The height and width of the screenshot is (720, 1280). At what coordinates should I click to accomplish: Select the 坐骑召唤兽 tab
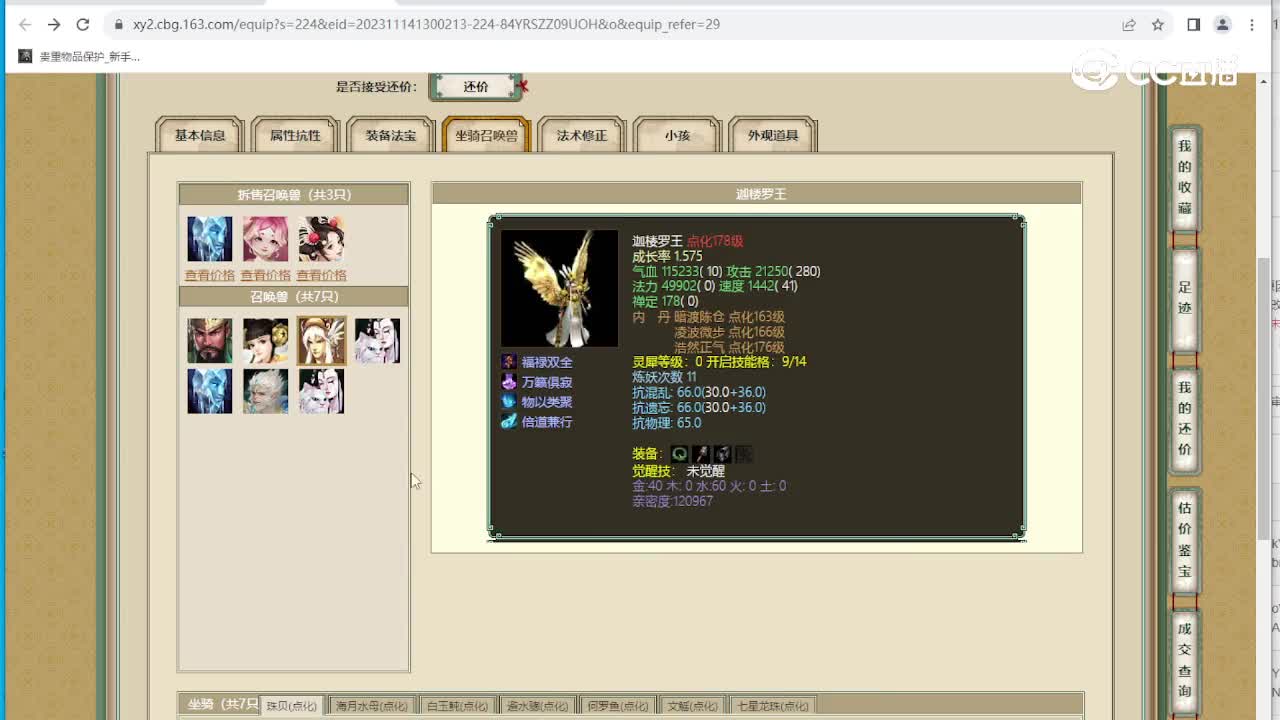[x=486, y=135]
